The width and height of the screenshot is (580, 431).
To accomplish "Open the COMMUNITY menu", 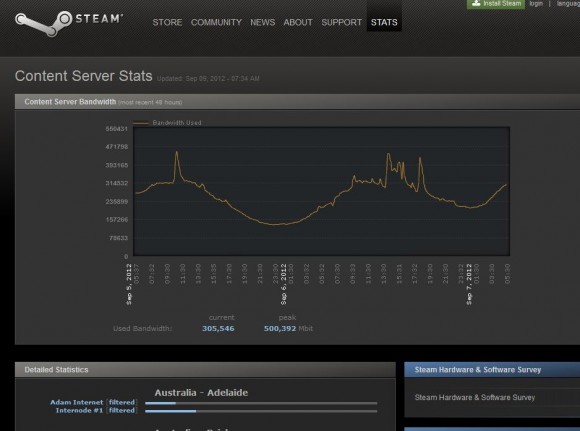I will pos(216,22).
